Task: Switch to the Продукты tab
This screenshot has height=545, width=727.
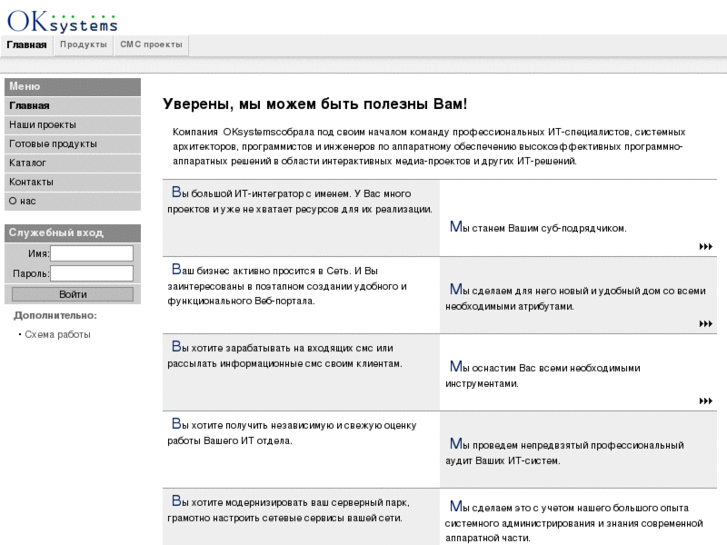Action: pos(83,45)
